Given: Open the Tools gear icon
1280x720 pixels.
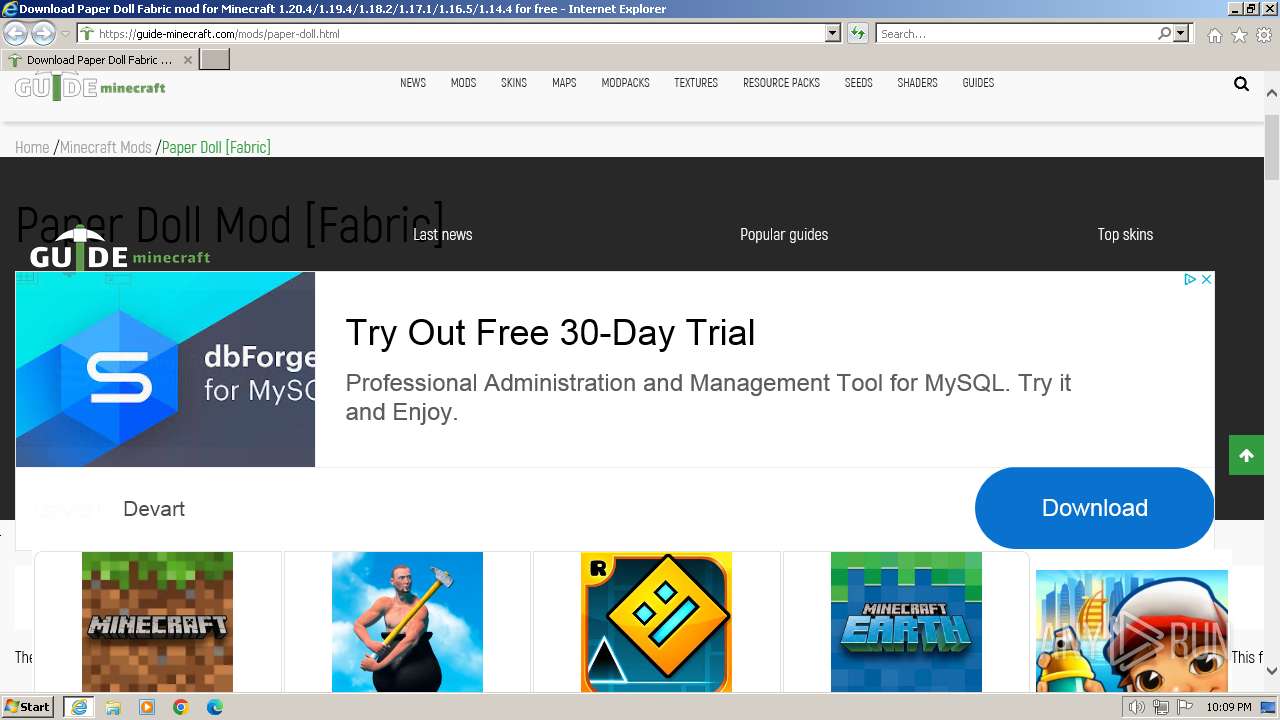Looking at the screenshot, I should [x=1264, y=35].
